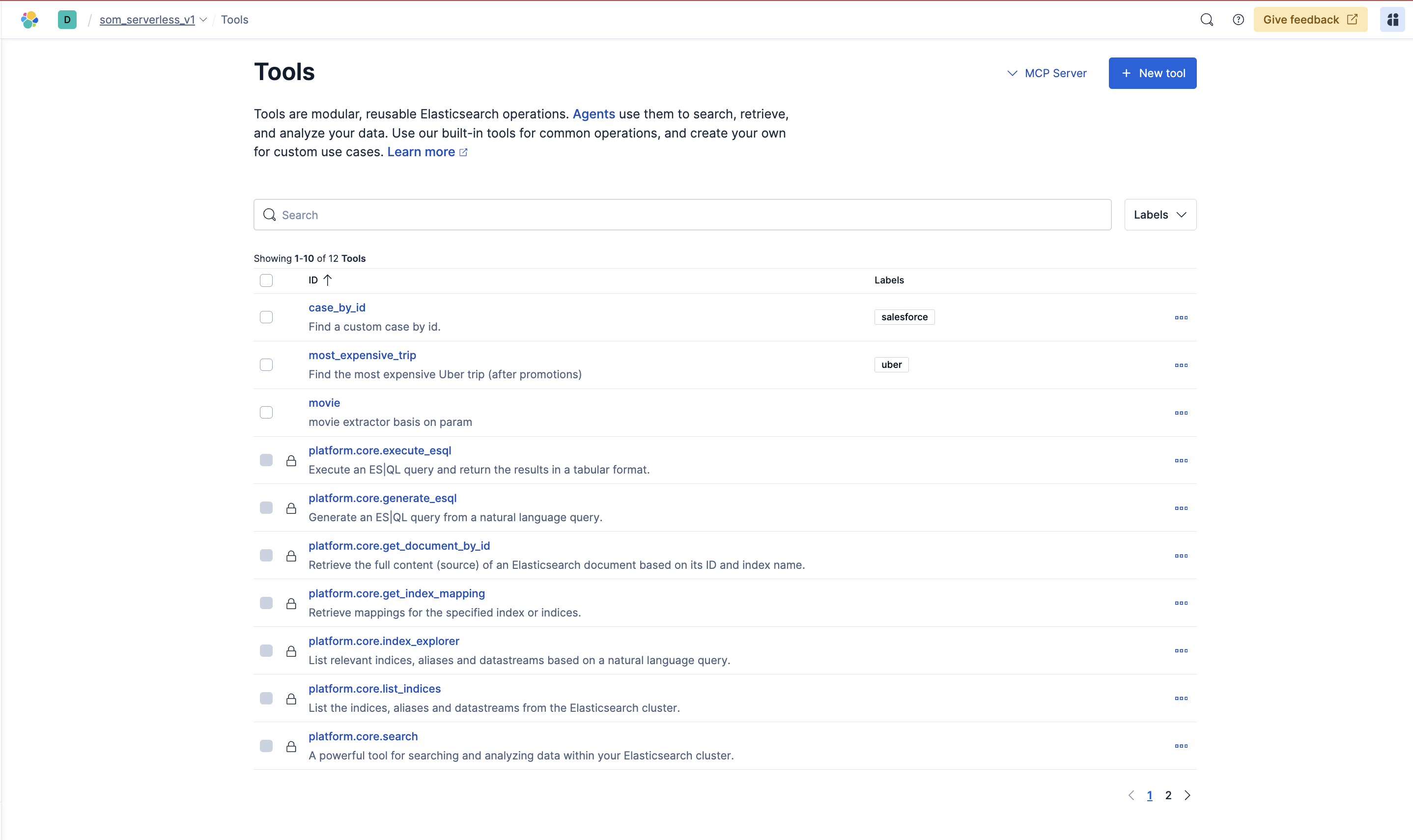Open the actions menu for case_by_id
The width and height of the screenshot is (1413, 840).
[x=1182, y=317]
